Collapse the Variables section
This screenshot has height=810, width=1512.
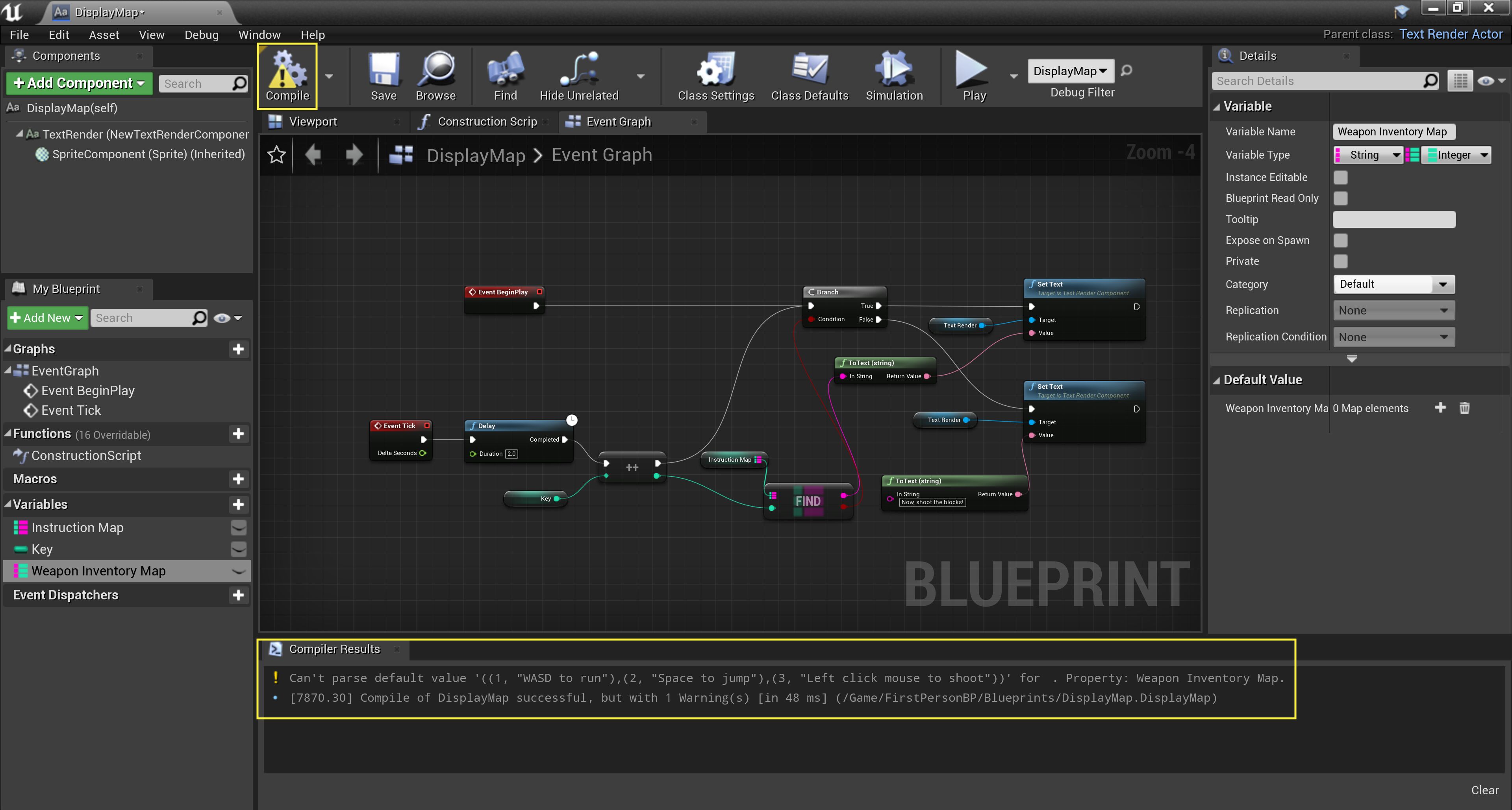point(8,505)
